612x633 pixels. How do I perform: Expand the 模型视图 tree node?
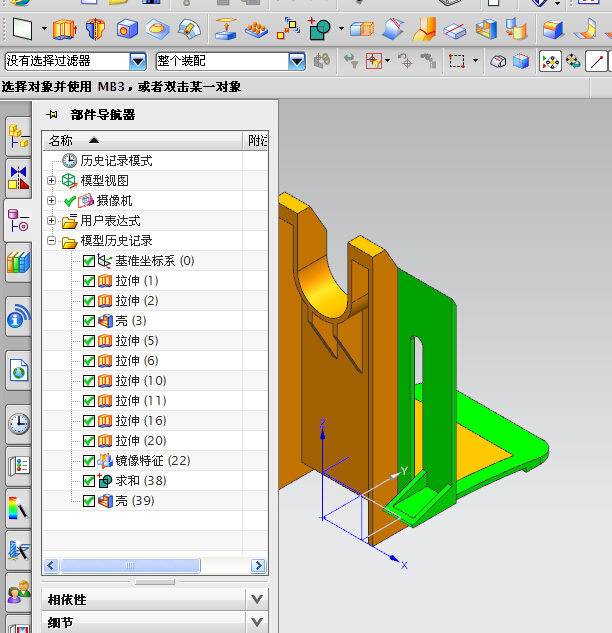pos(52,181)
